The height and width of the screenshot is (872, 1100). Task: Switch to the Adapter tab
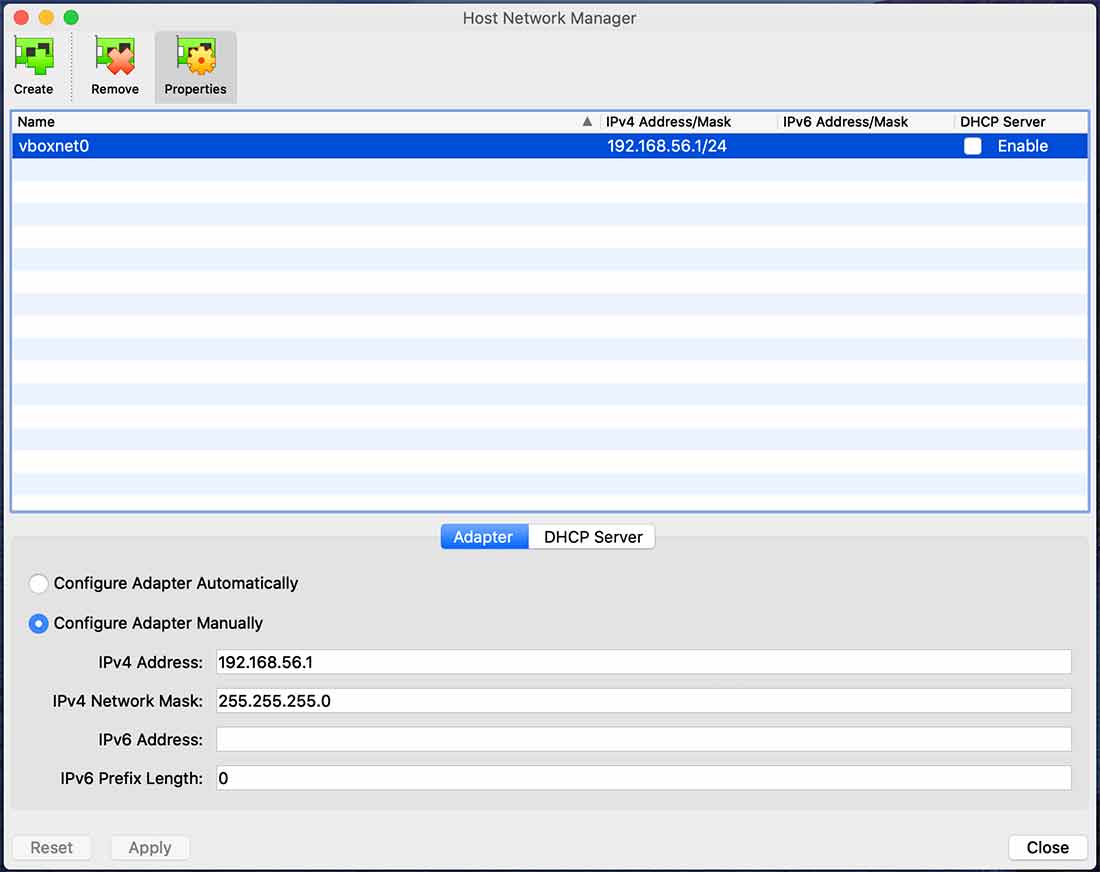point(483,536)
